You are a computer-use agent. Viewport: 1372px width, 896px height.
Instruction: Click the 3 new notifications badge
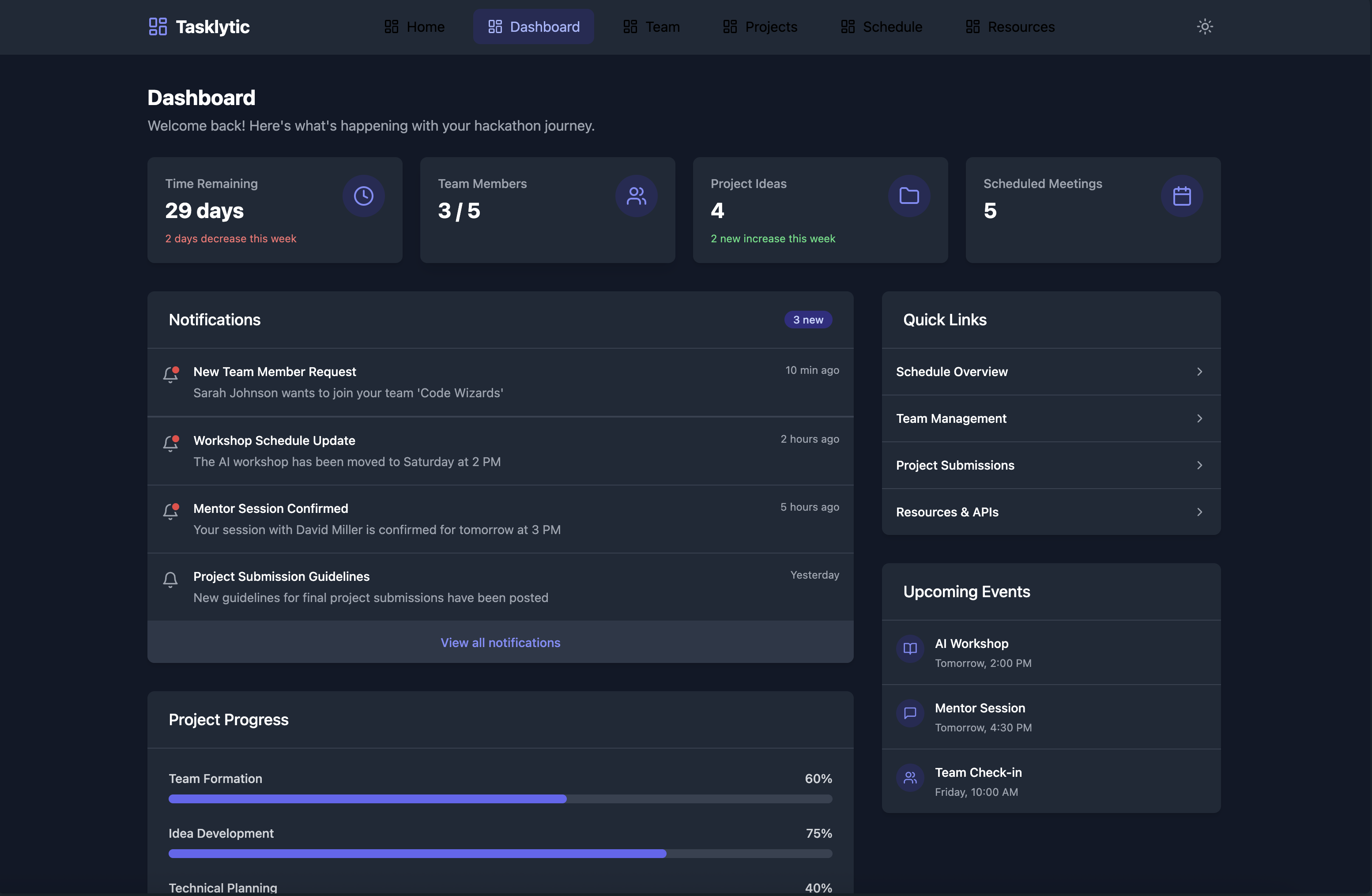808,320
